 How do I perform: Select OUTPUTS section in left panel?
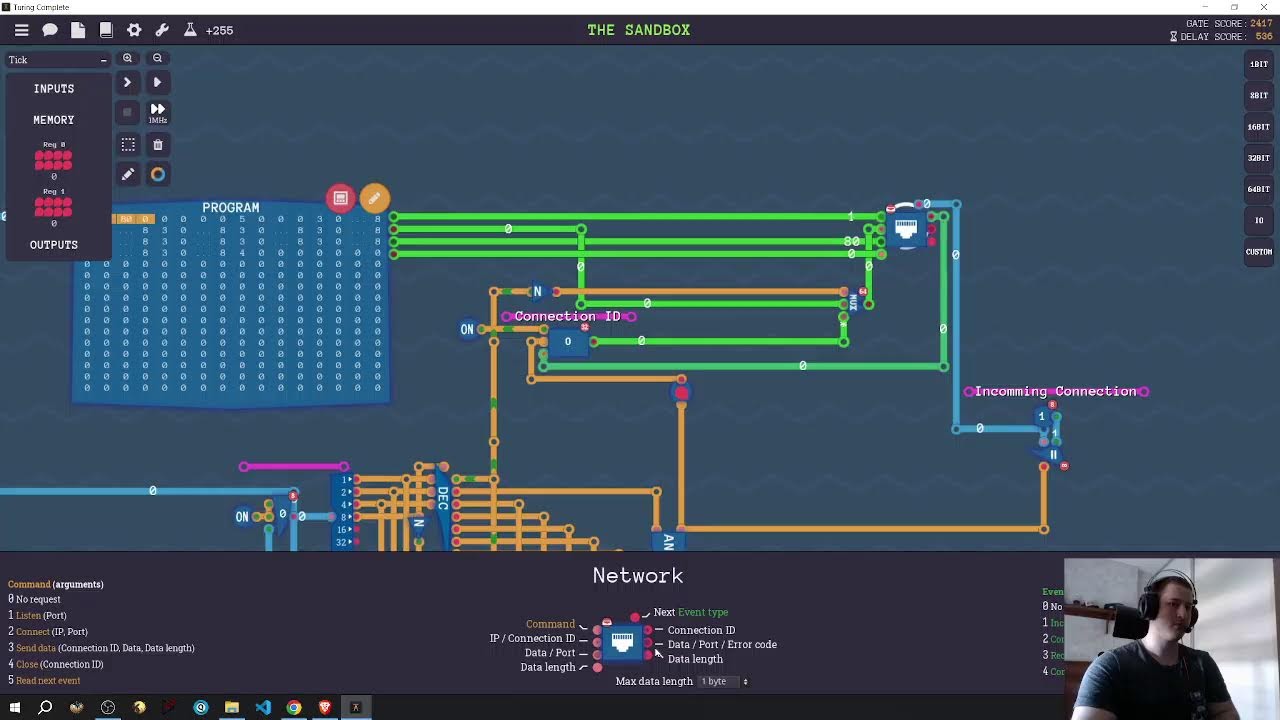point(54,245)
